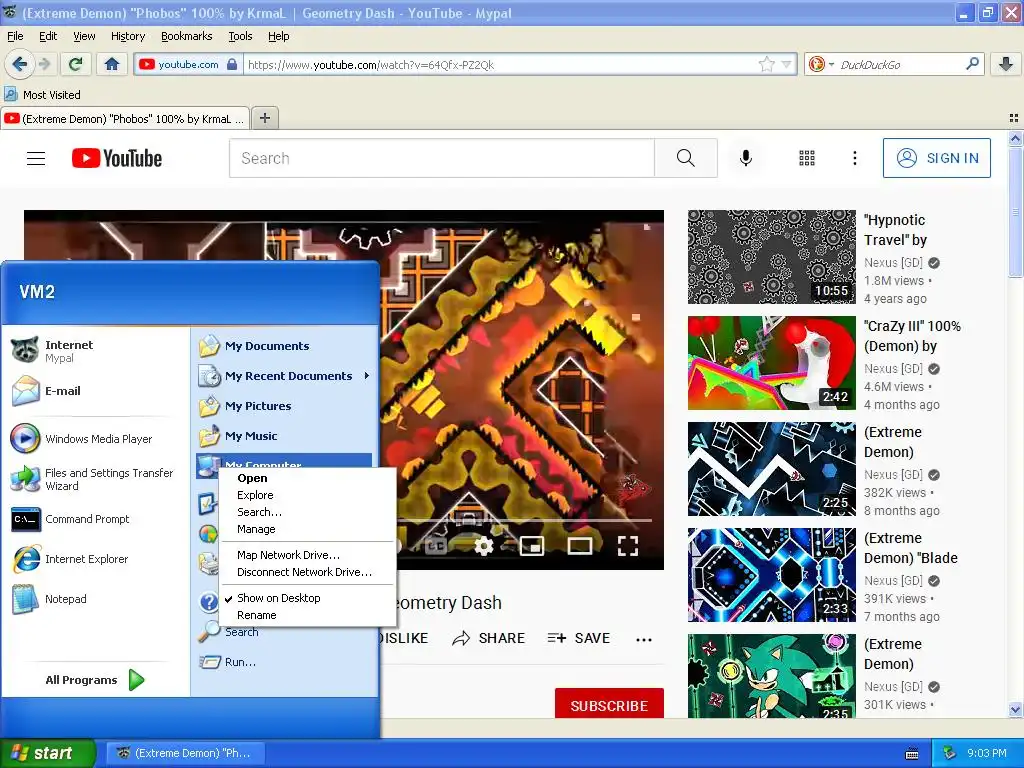Choose Rename in the context menu

tap(257, 615)
